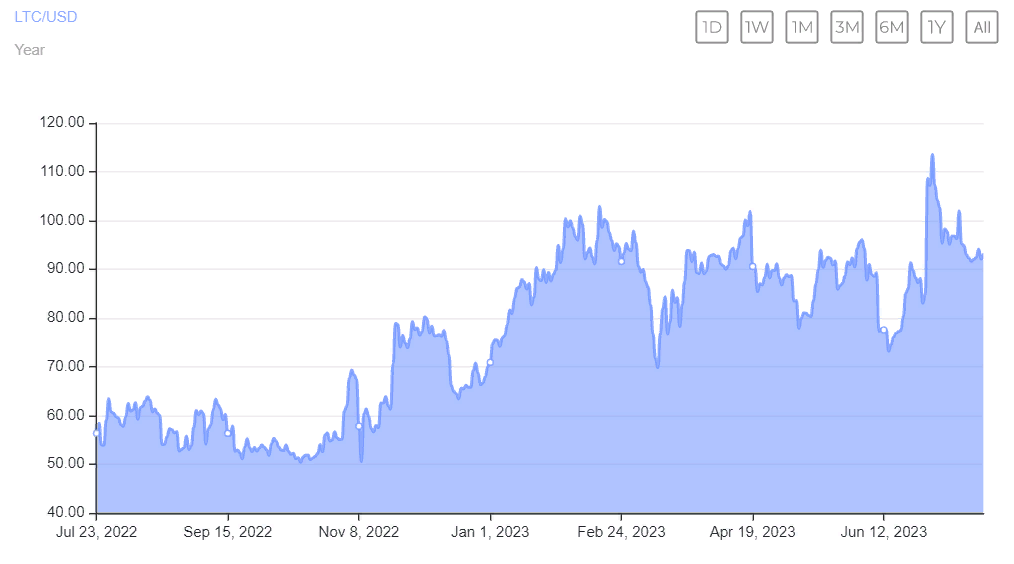Click the Jul 23, 2022 data point marker
The image size is (1014, 564).
pyautogui.click(x=97, y=433)
